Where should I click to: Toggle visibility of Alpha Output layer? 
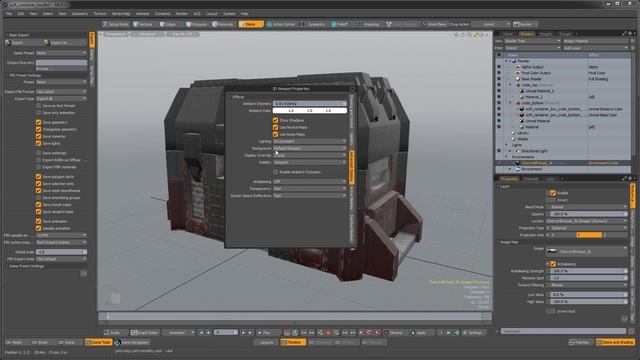pyautogui.click(x=499, y=67)
